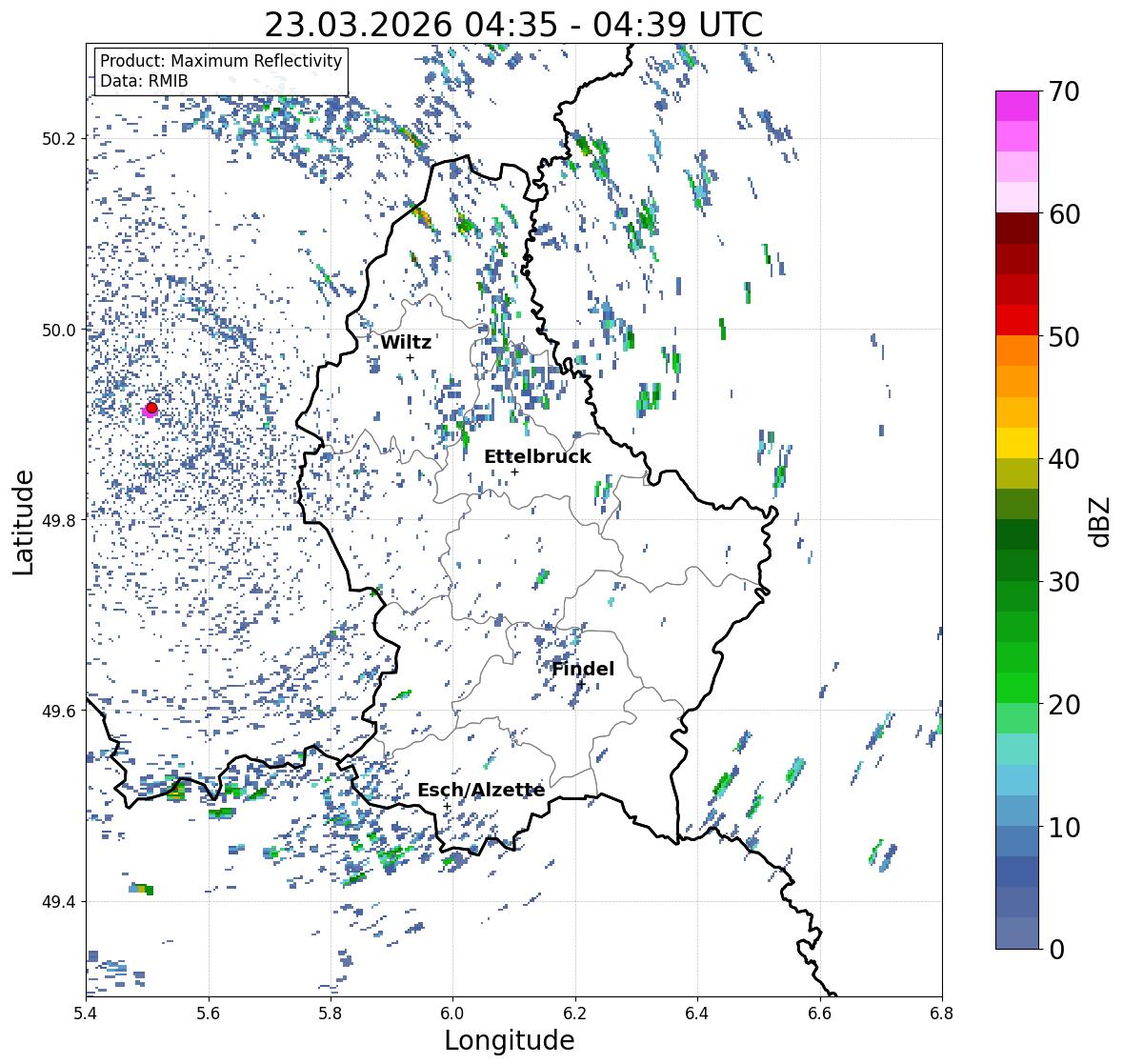Click the 70 tick on the colorbar
The image size is (1123, 1064).
pos(1064,91)
